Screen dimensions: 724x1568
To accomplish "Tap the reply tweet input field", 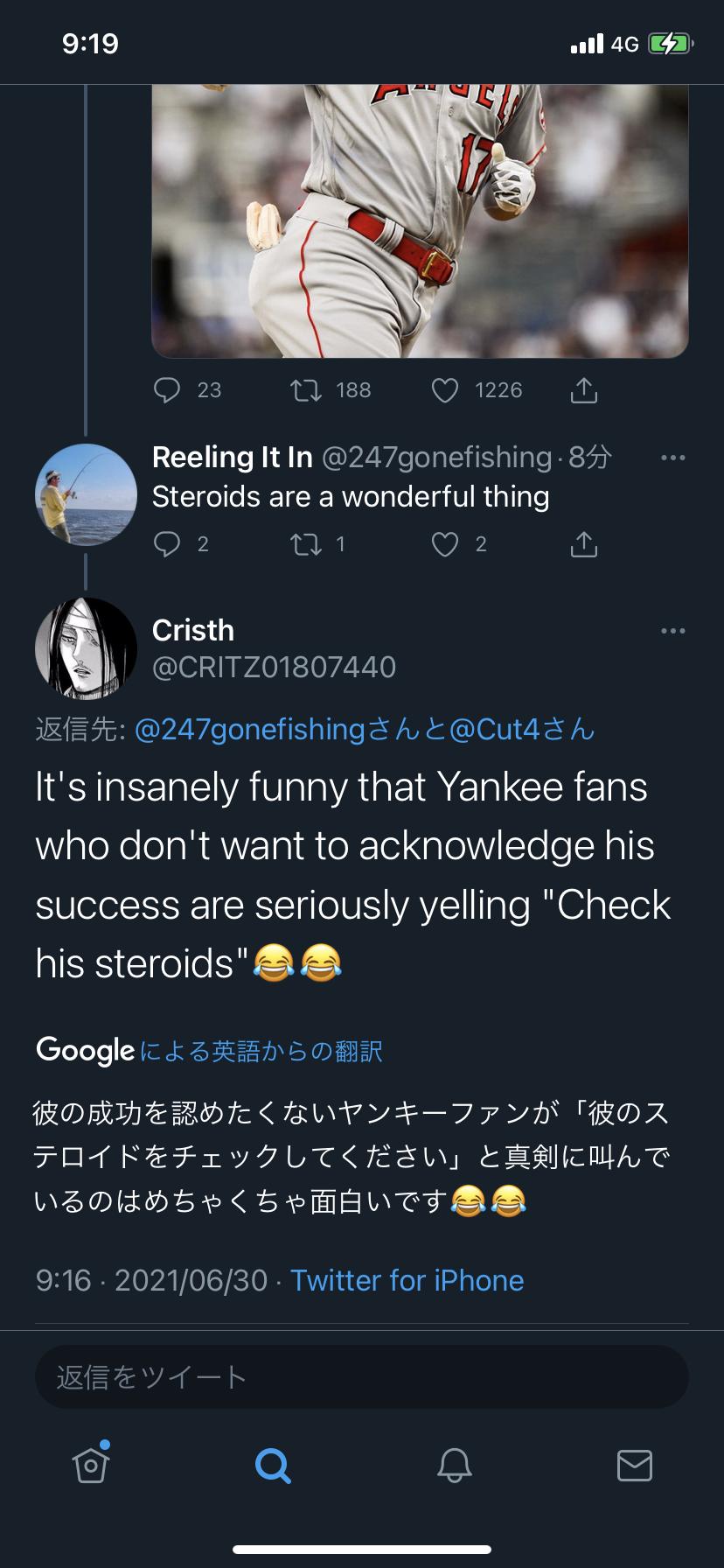I will click(361, 1376).
